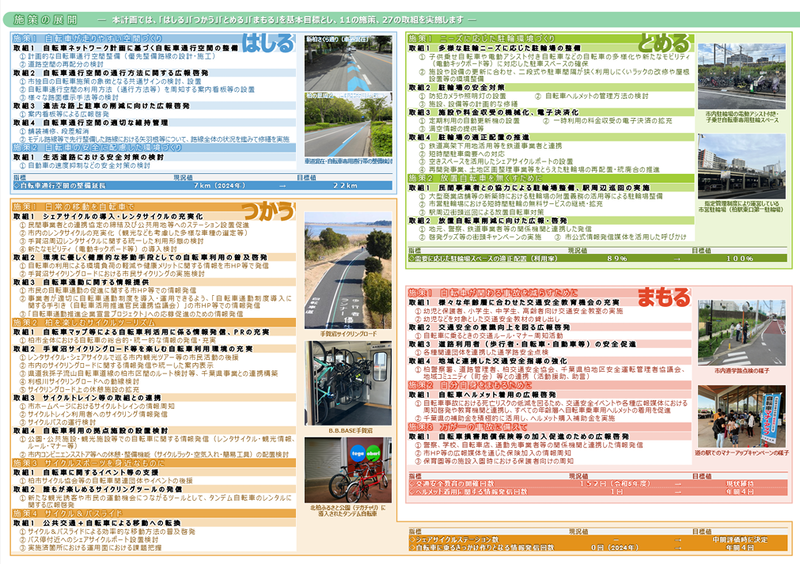800x564 pixels.
Task: Click 舗装補修、段差解消 item
Action: click(54, 131)
